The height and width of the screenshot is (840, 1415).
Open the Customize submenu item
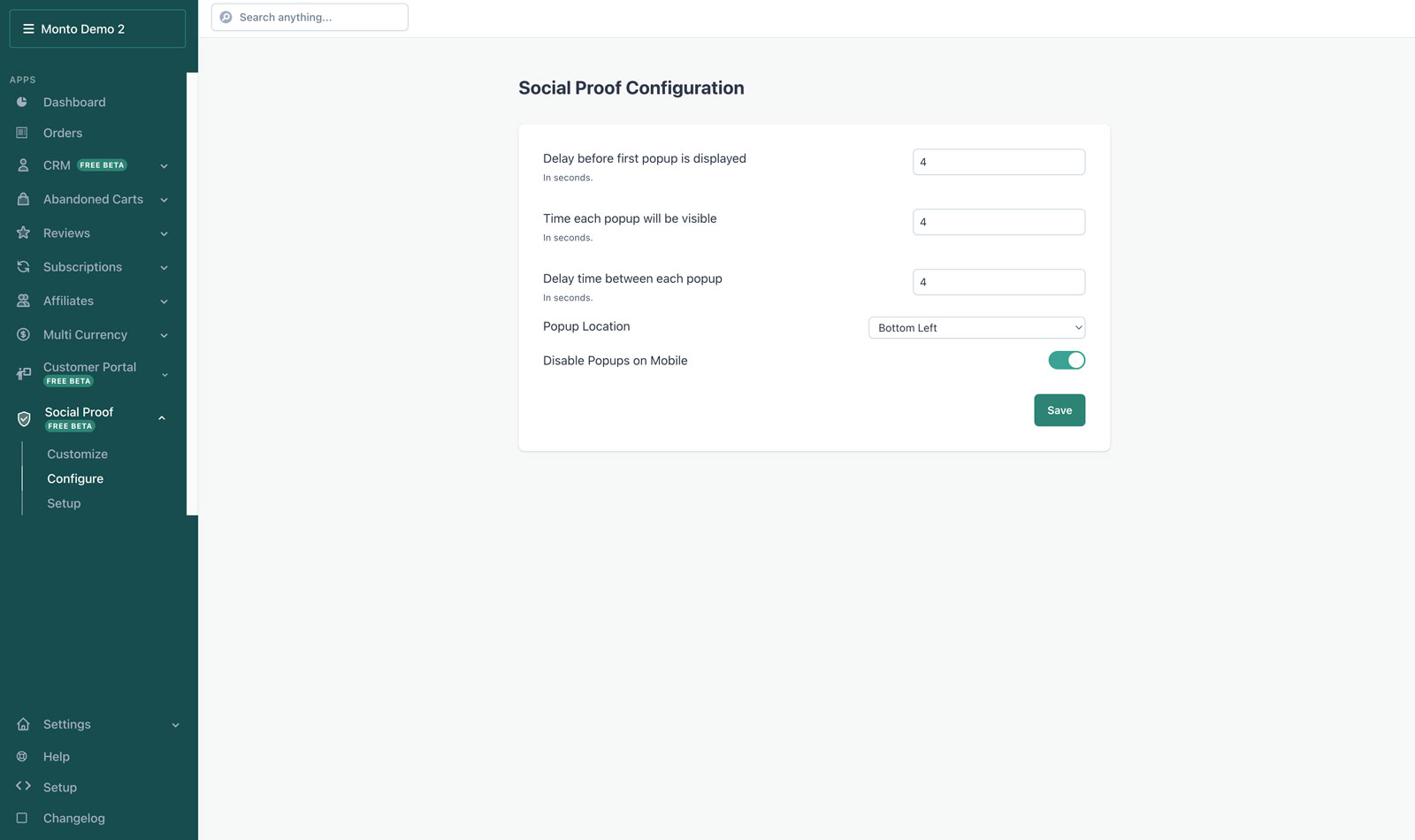pyautogui.click(x=78, y=454)
